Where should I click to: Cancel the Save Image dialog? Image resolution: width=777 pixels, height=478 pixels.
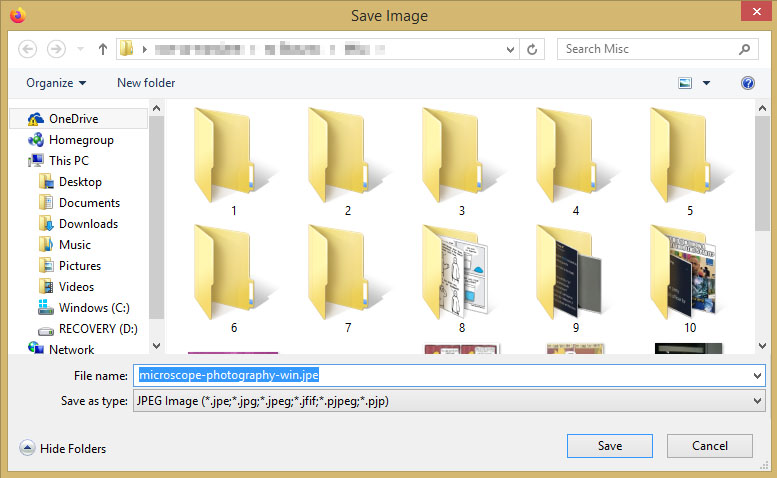(x=710, y=446)
